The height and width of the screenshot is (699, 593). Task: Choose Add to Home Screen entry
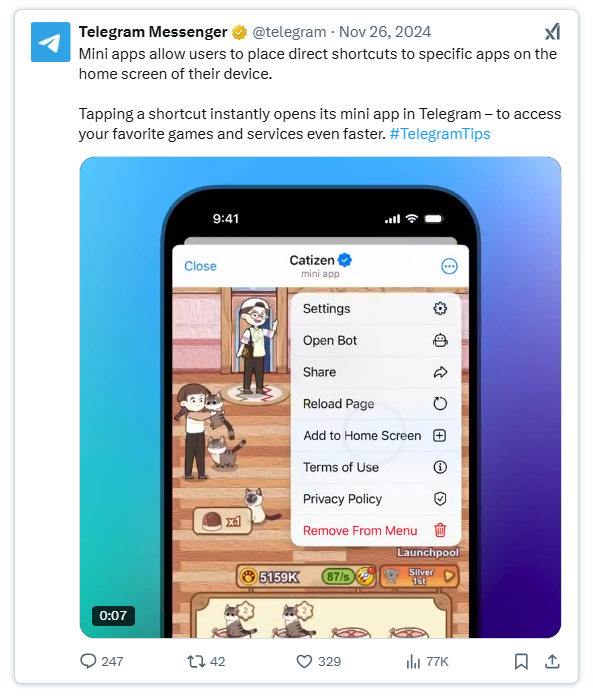375,436
